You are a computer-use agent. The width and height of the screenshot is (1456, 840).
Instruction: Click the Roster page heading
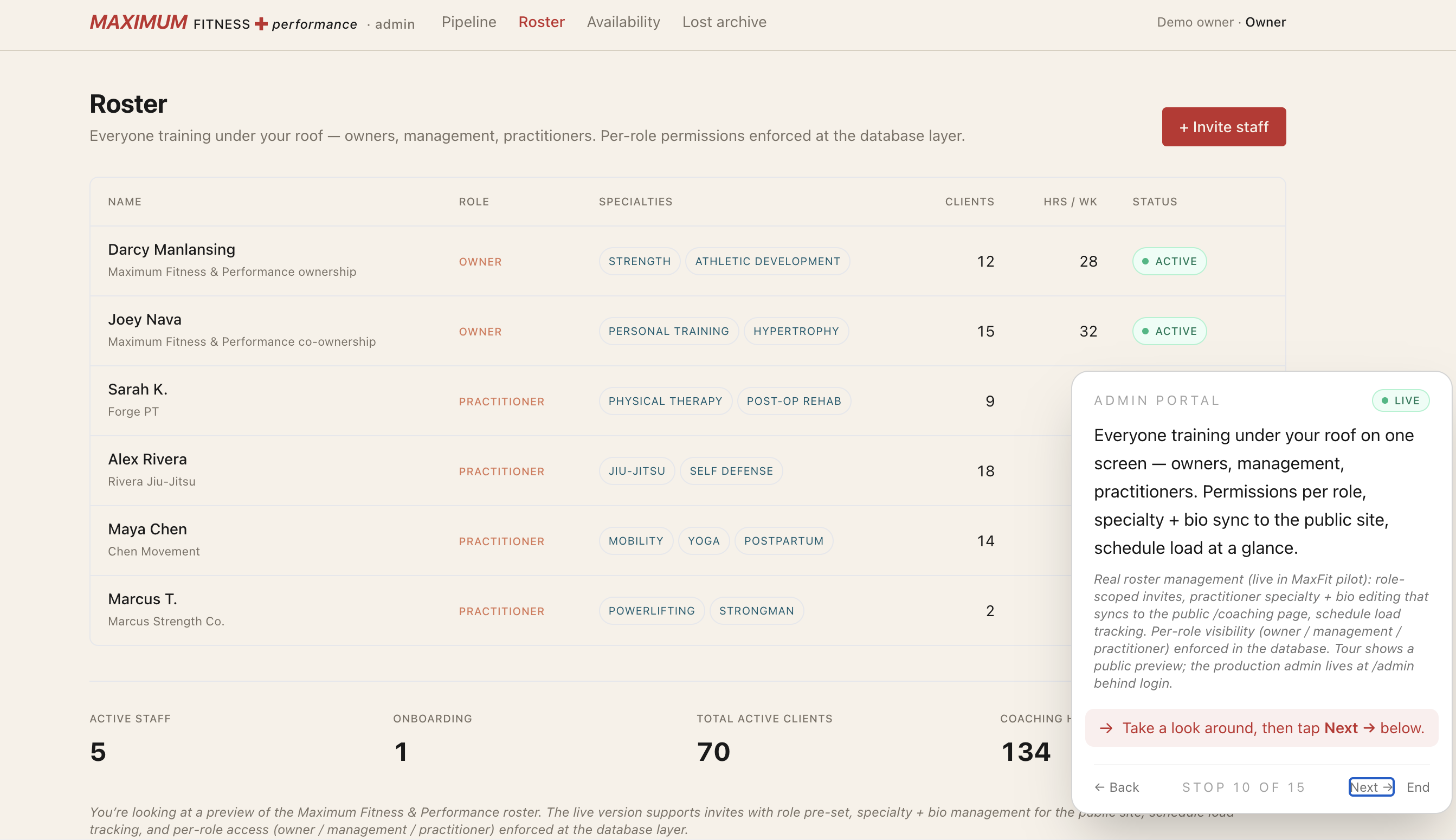click(x=128, y=104)
